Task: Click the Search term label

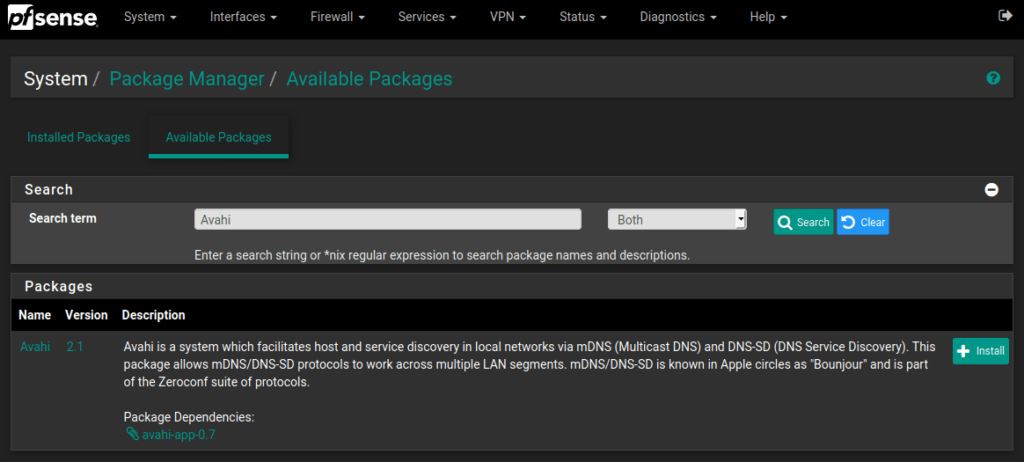Action: (x=63, y=218)
